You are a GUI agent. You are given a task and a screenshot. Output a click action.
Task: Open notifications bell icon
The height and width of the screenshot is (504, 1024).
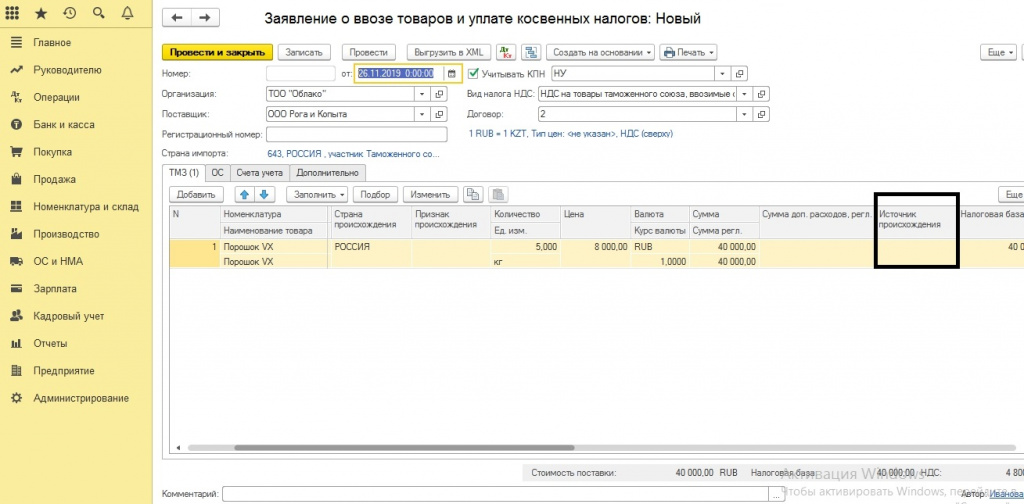coord(127,13)
